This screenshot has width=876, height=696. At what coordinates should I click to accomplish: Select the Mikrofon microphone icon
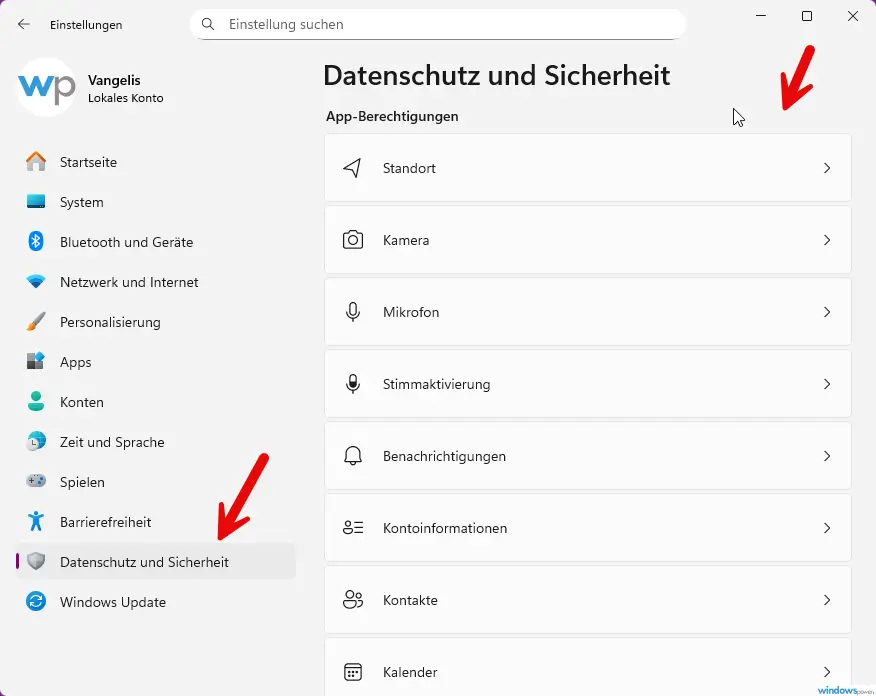[x=352, y=312]
